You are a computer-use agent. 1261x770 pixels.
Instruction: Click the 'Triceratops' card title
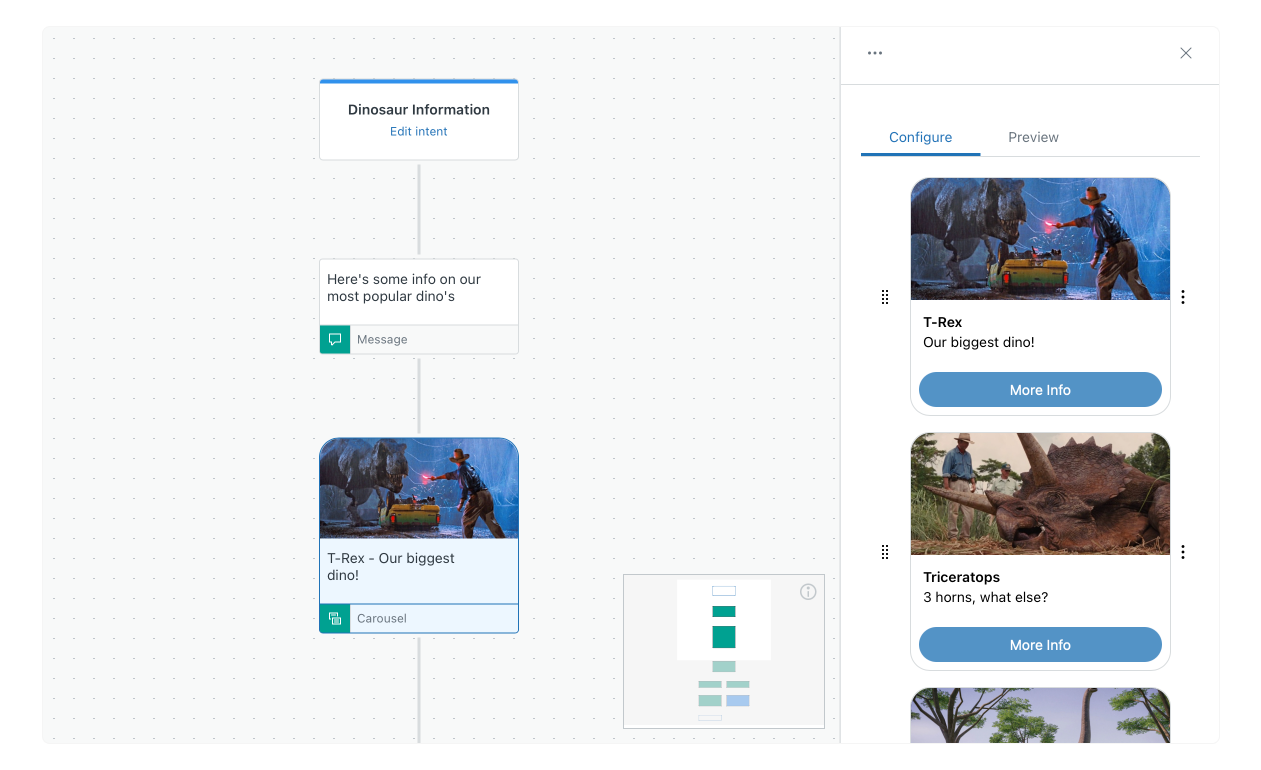pyautogui.click(x=961, y=577)
